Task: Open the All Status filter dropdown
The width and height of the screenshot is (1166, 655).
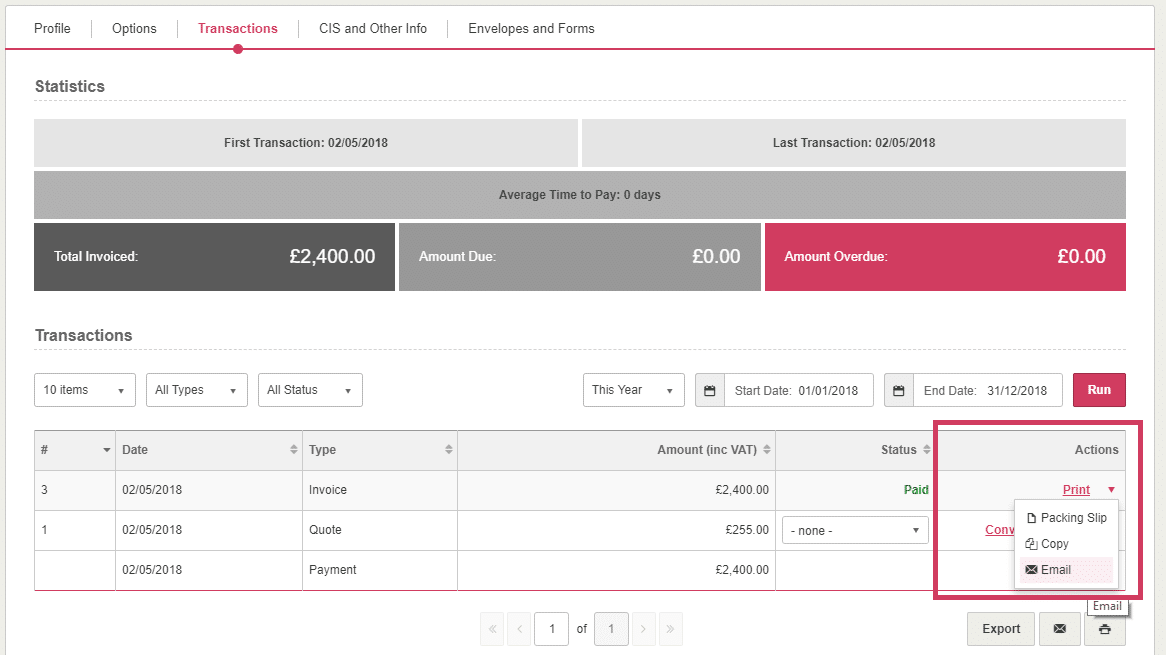Action: [310, 390]
